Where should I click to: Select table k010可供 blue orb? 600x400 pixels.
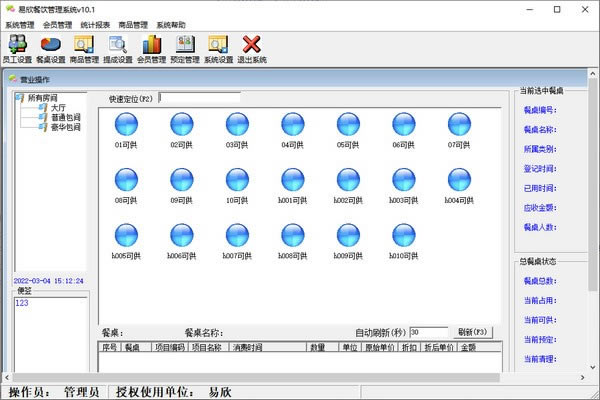(x=402, y=236)
